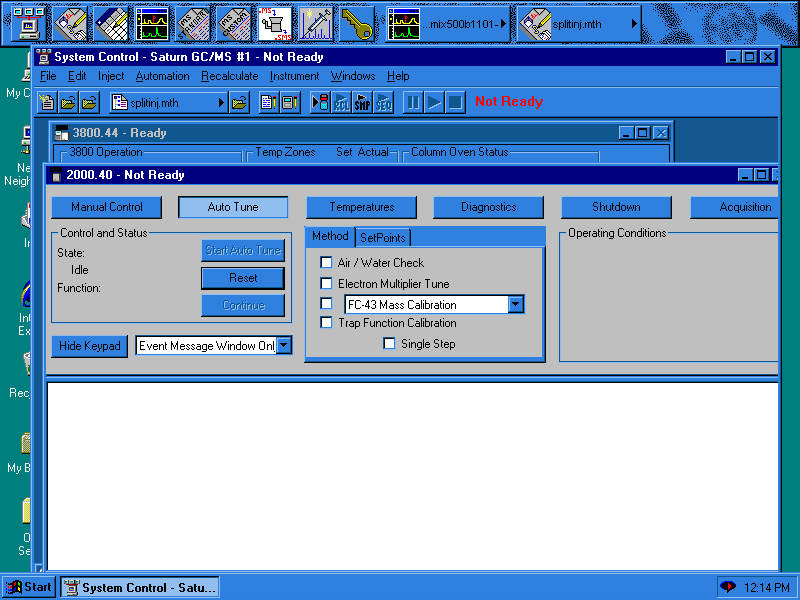The height and width of the screenshot is (600, 800).
Task: Launch Method Builder icon with pencil and document
Action: (70, 23)
